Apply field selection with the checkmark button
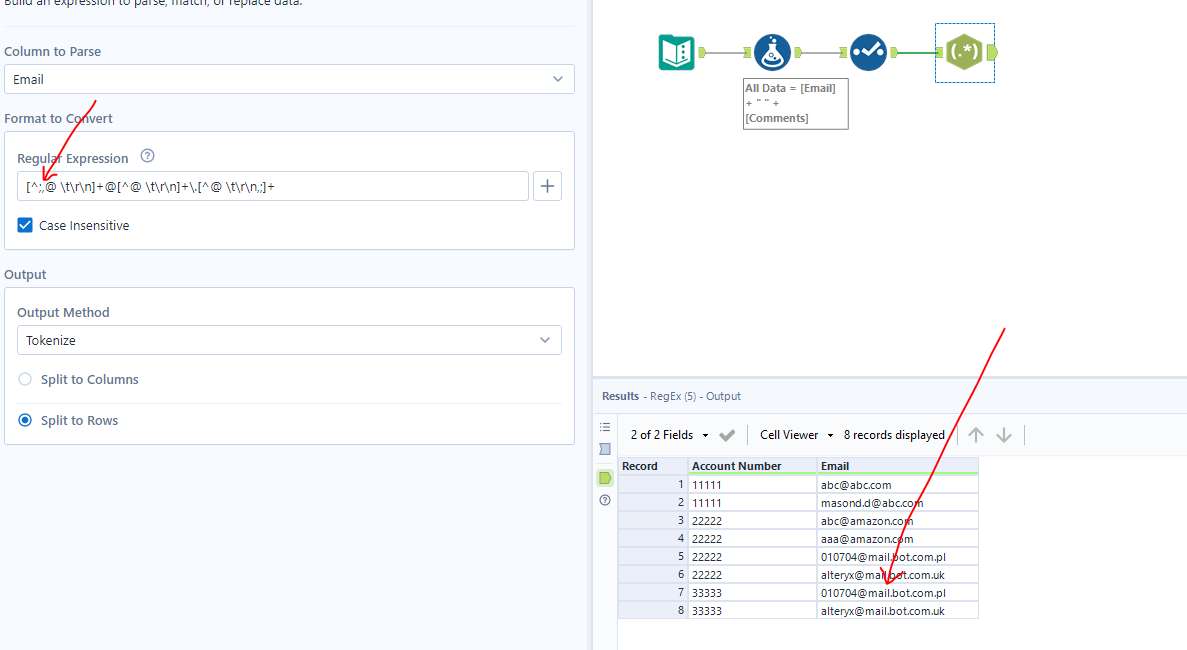This screenshot has height=650, width=1187. tap(727, 434)
